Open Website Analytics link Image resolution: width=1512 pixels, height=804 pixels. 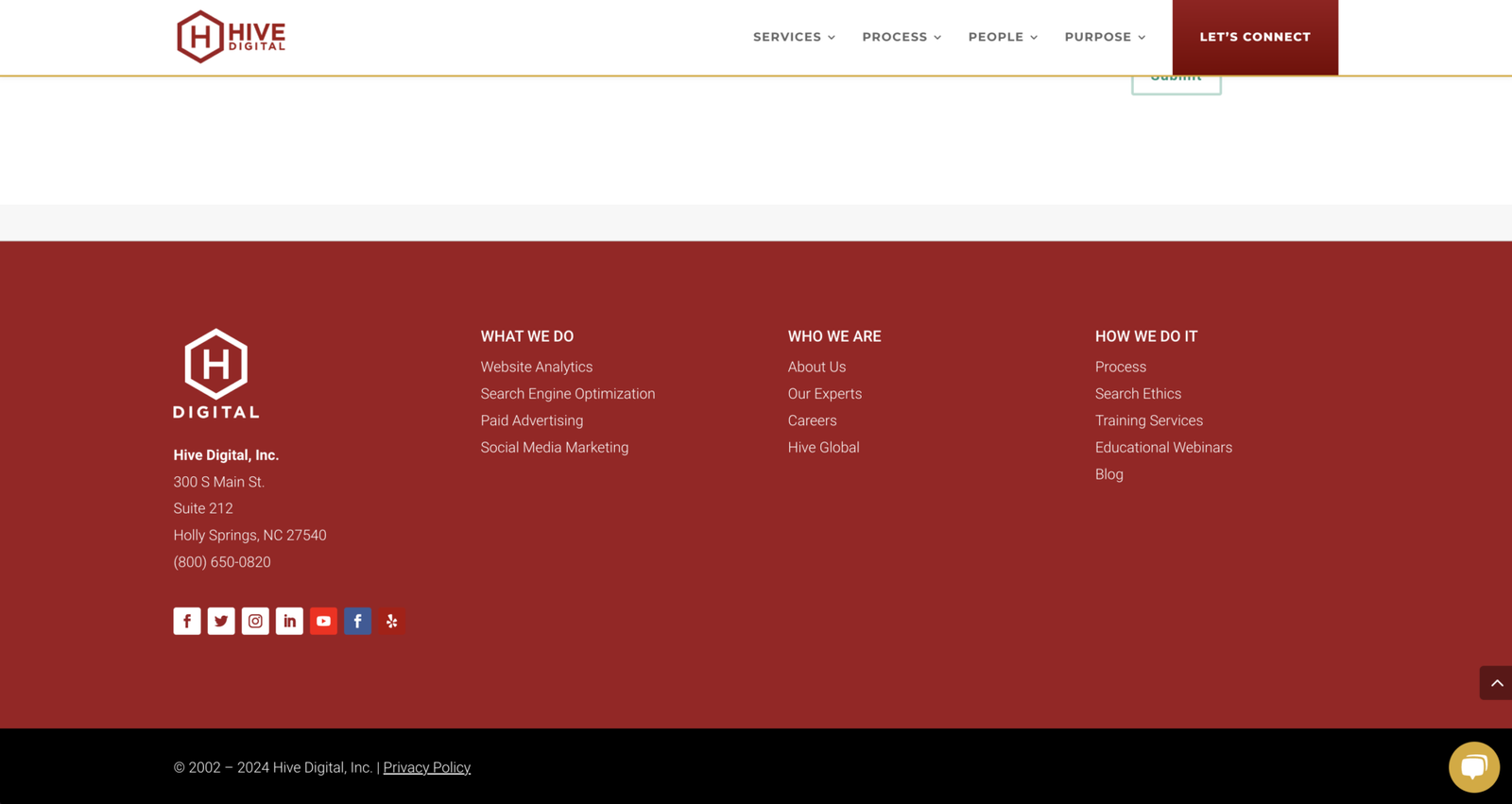point(537,367)
